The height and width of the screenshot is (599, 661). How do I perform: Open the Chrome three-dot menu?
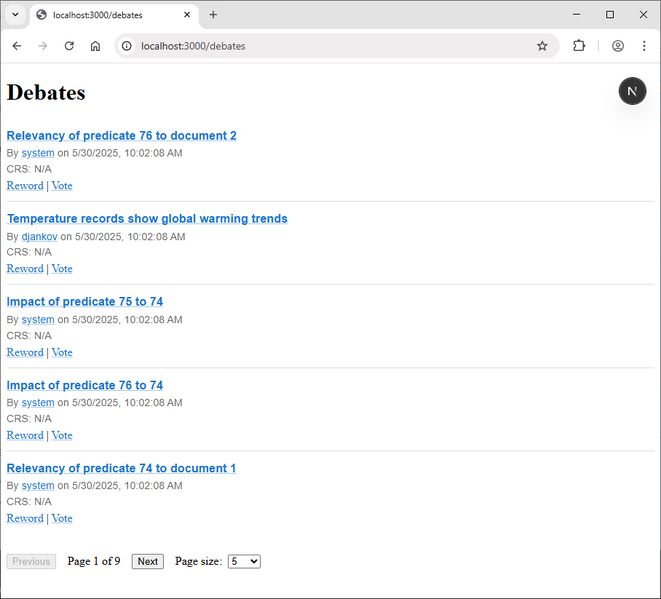point(644,46)
